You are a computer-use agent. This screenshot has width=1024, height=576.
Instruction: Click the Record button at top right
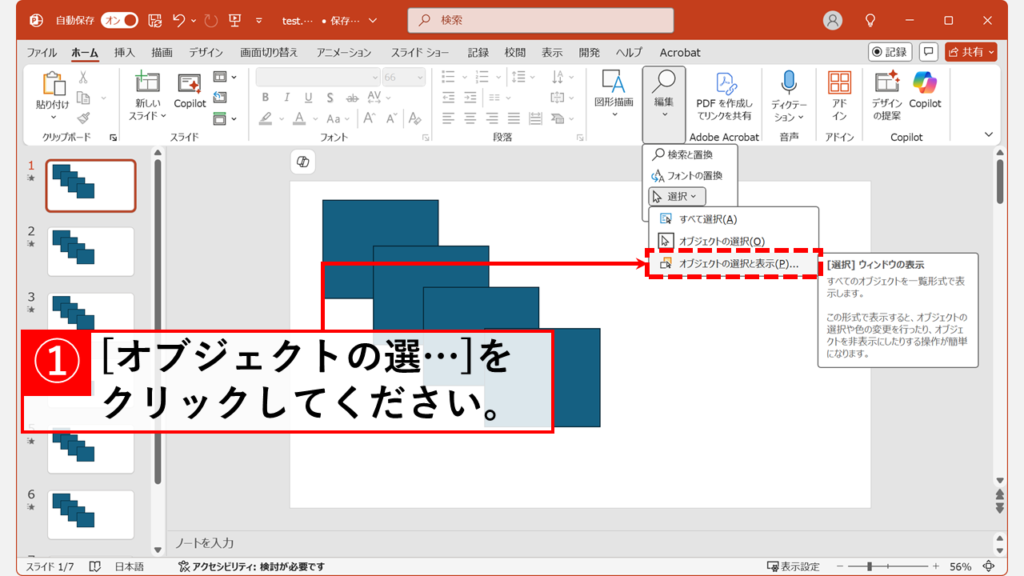[x=889, y=52]
